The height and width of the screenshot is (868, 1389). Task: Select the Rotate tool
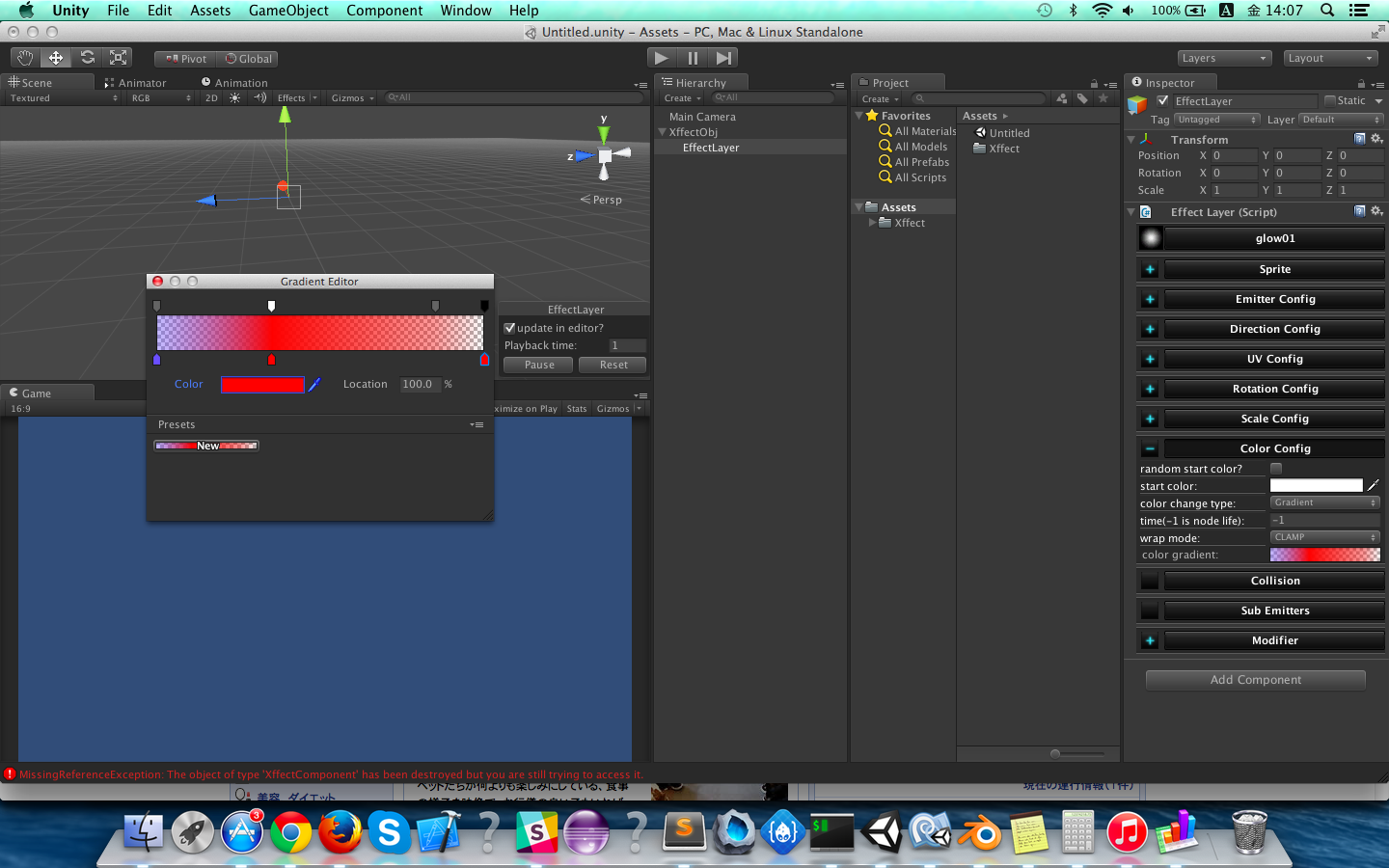click(x=87, y=58)
